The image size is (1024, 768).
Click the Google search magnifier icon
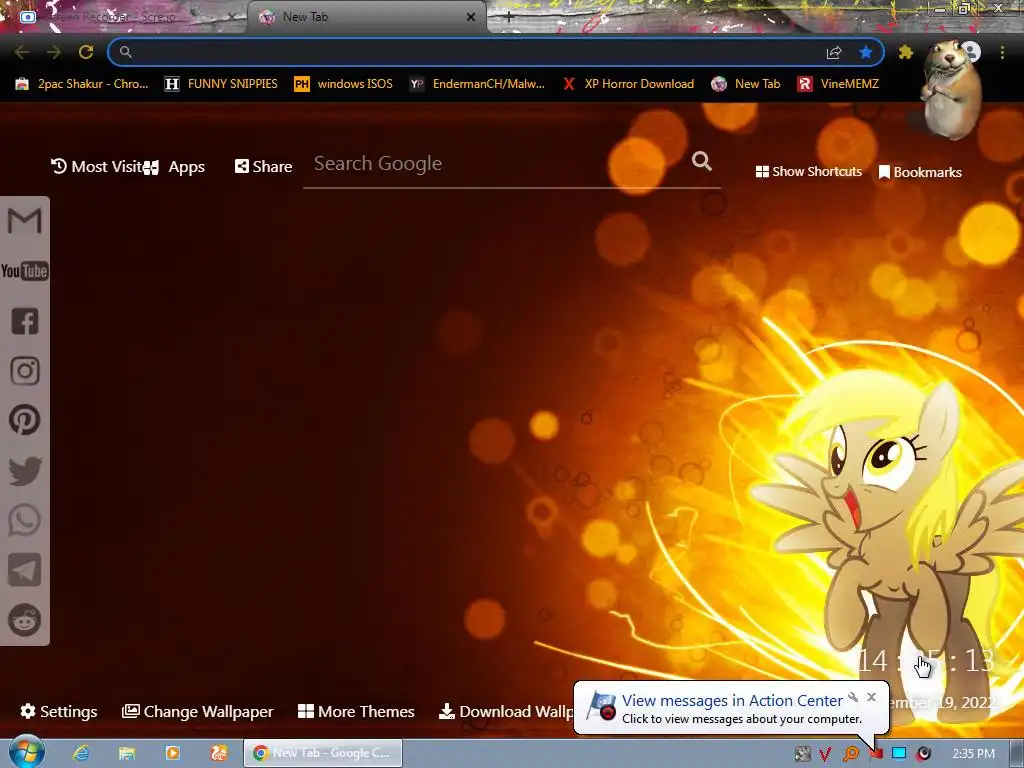(702, 161)
